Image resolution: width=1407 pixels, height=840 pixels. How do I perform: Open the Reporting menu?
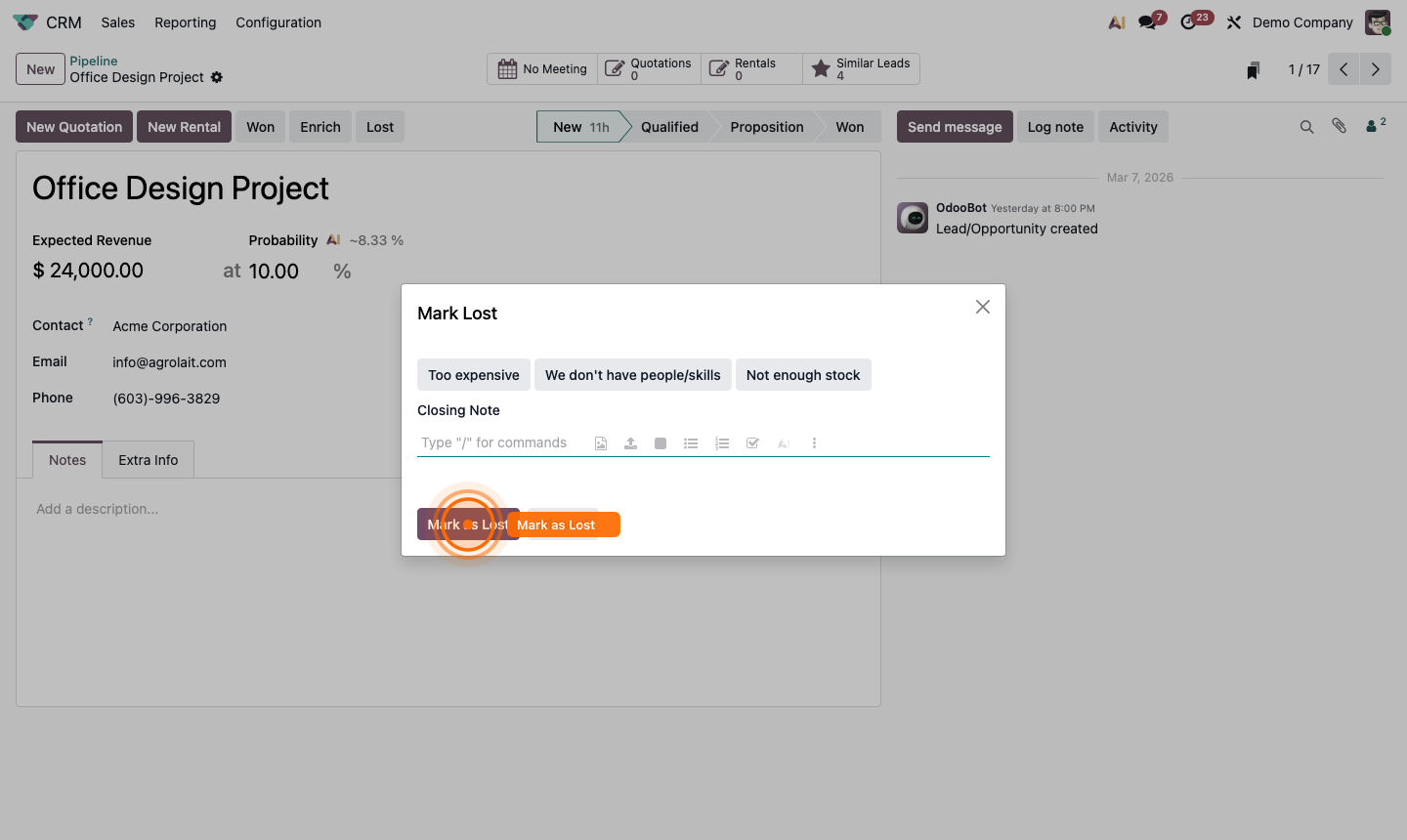pyautogui.click(x=185, y=21)
